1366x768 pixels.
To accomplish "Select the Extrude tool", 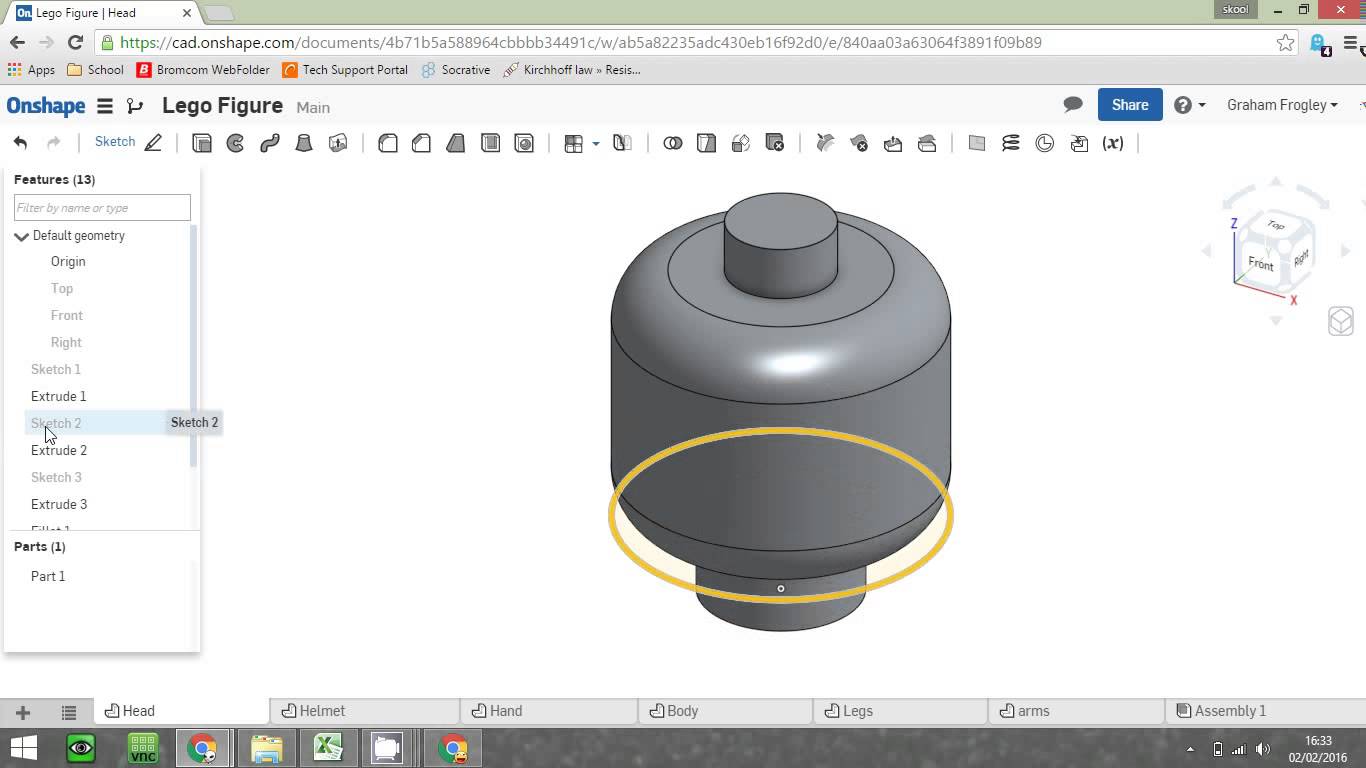I will (x=201, y=142).
